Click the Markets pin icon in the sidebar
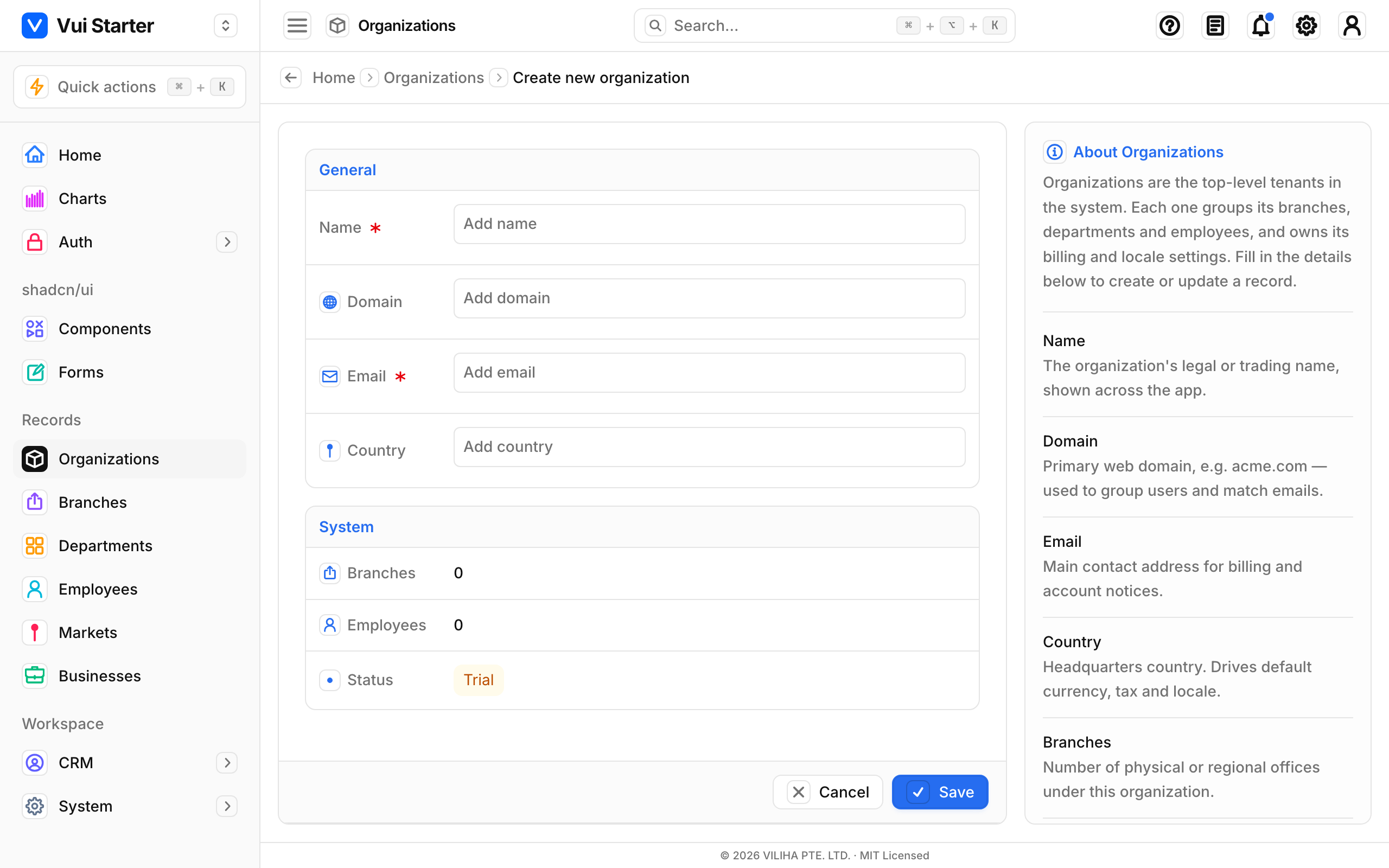The width and height of the screenshot is (1389, 868). (x=34, y=633)
